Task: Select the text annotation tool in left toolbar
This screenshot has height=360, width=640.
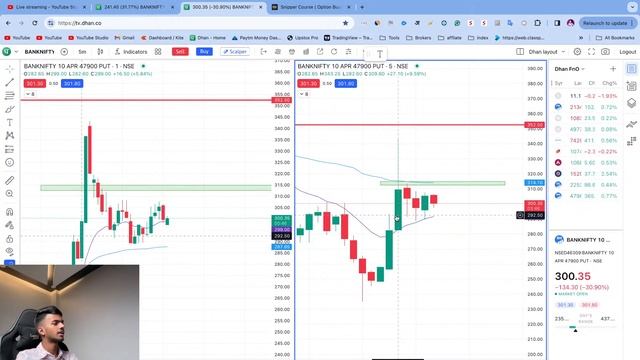Action: [x=9, y=122]
